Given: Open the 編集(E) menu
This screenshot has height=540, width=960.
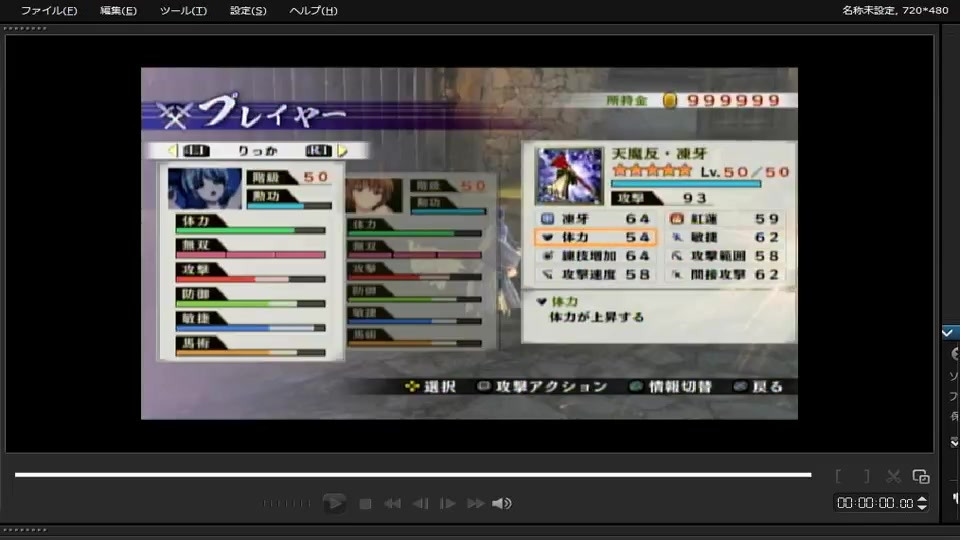Looking at the screenshot, I should tap(118, 10).
